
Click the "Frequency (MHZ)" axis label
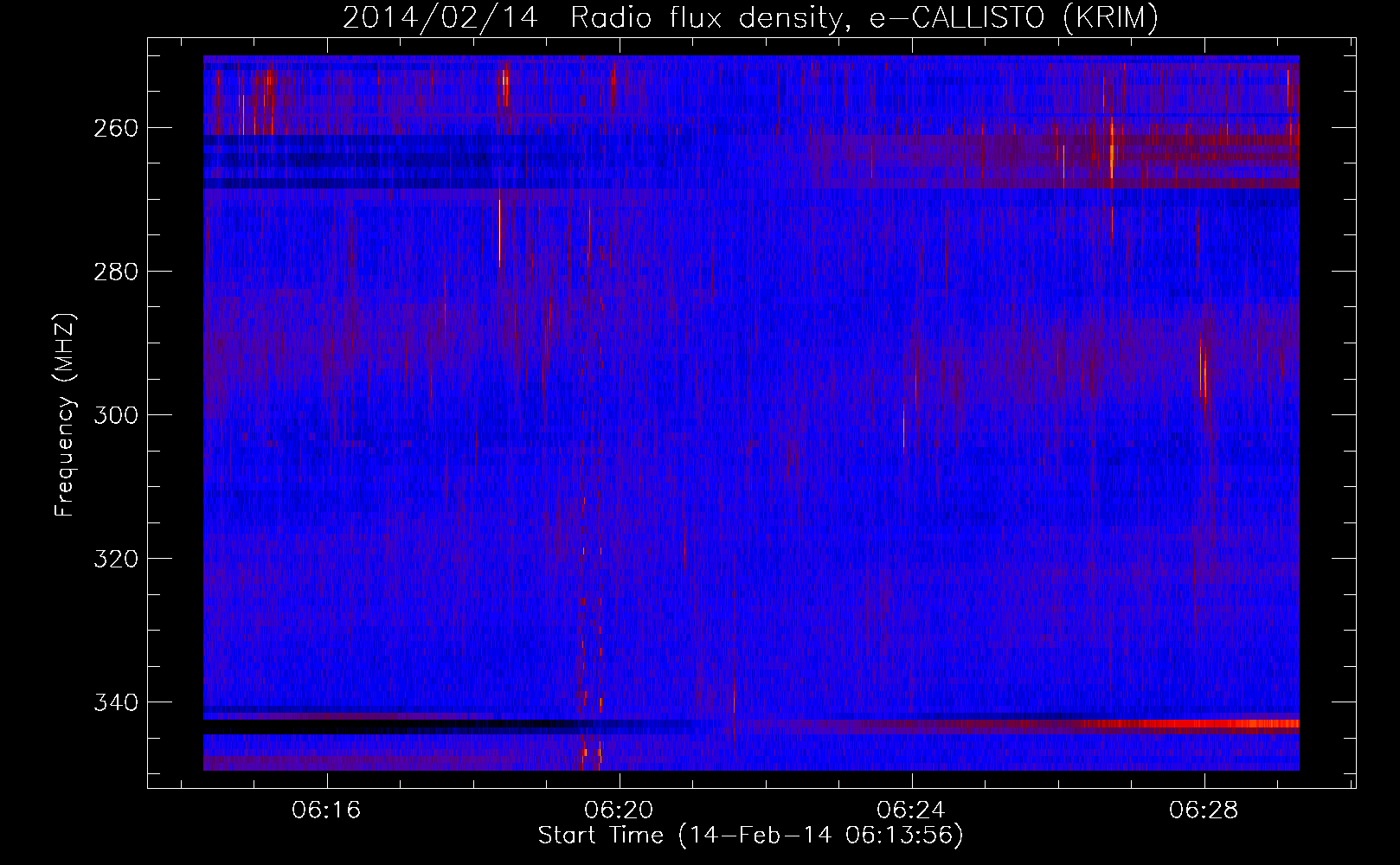click(65, 414)
